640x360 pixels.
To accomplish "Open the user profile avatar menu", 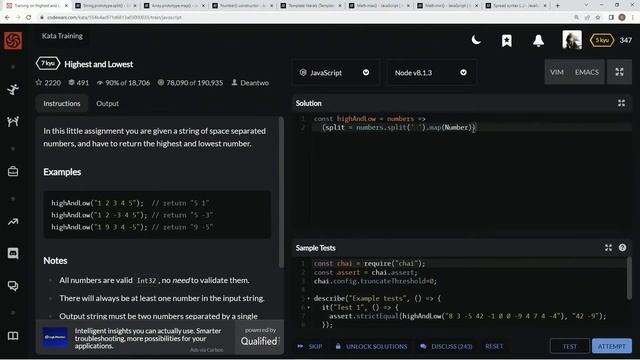I will click(x=572, y=40).
